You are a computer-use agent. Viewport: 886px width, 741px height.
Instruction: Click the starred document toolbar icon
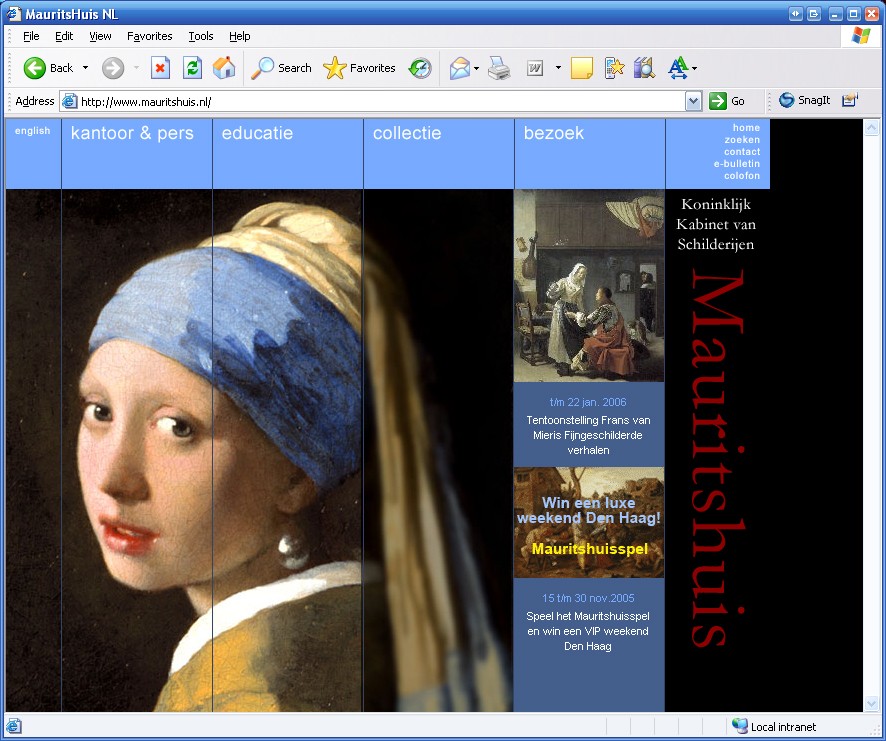tap(614, 68)
